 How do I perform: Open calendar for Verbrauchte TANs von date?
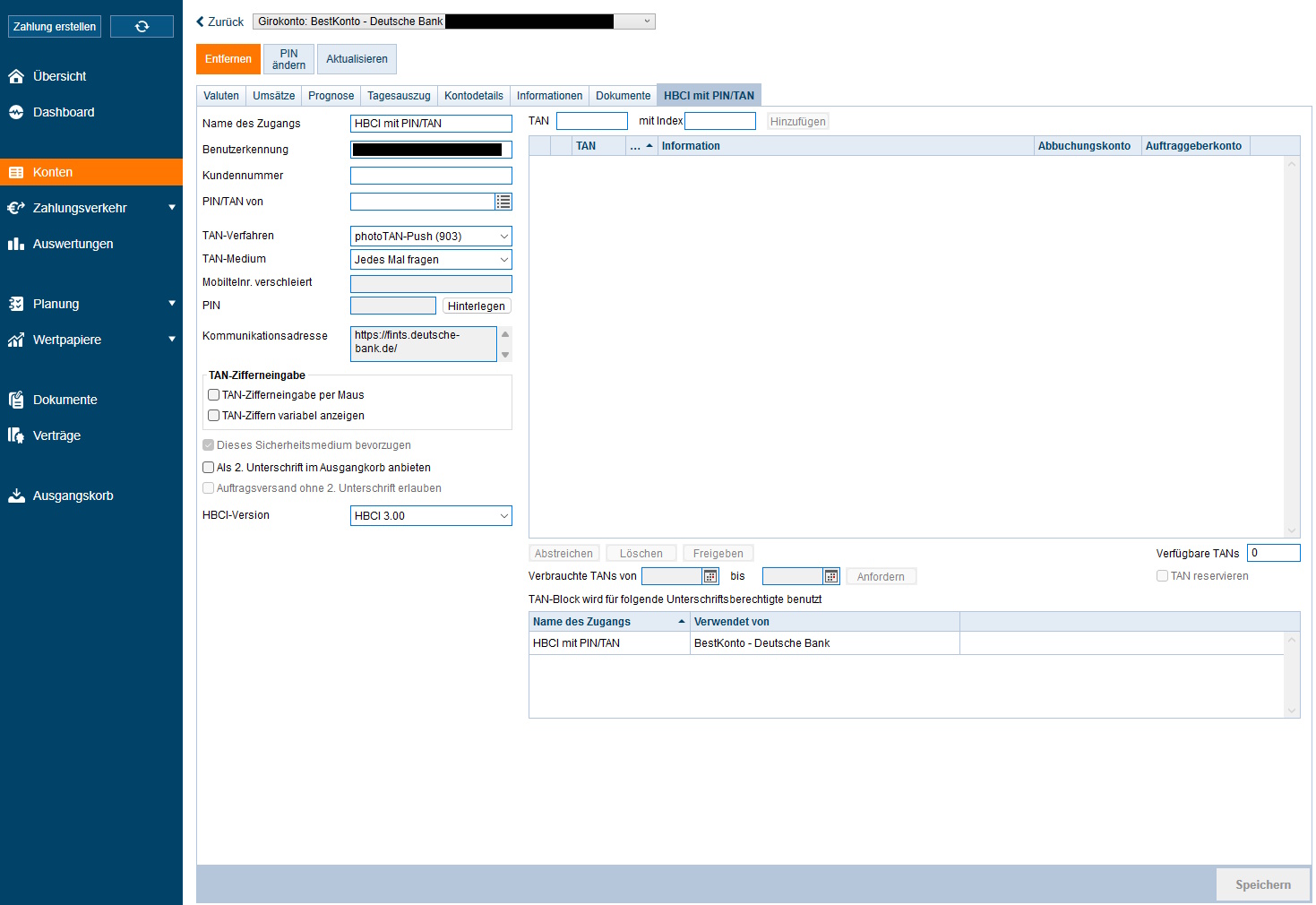point(710,576)
